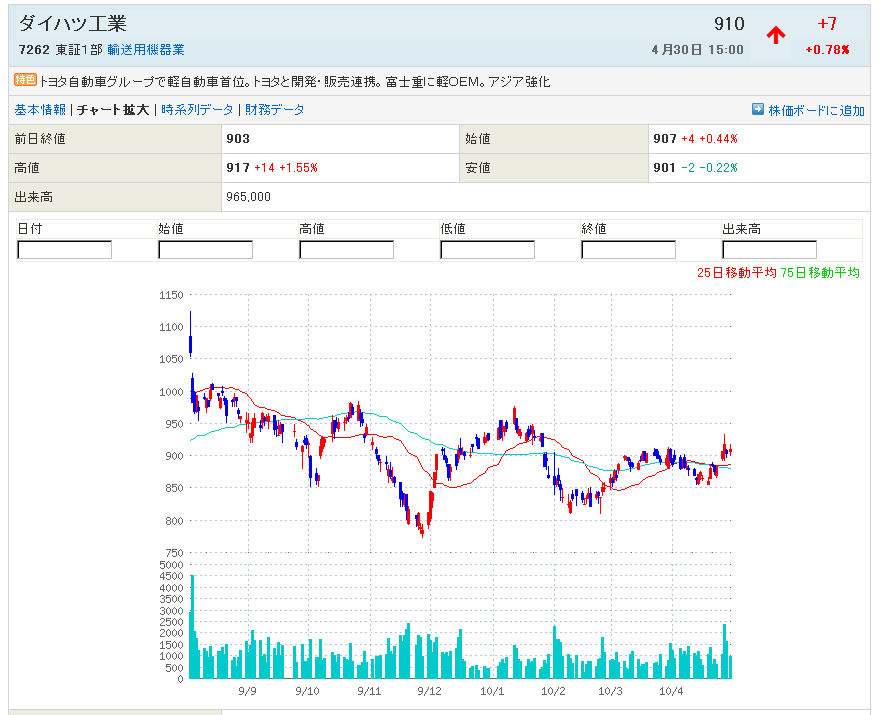Select the 高値 input box above the chart
879x715 pixels.
coord(346,250)
